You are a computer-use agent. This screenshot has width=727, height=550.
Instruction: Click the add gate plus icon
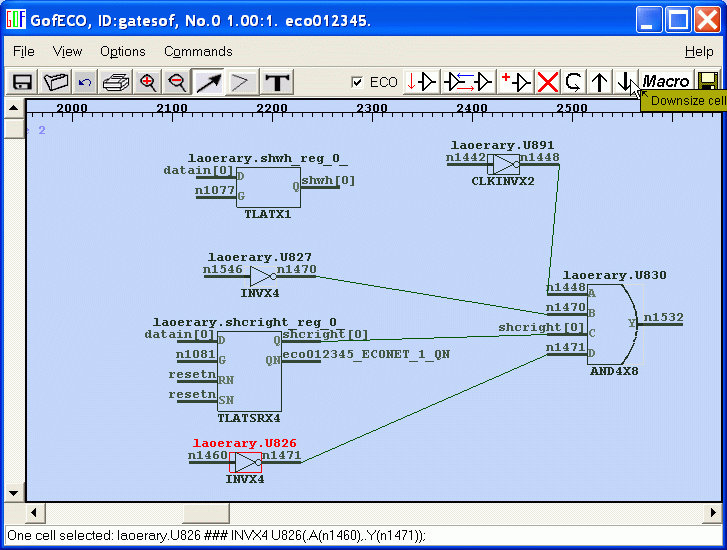point(516,83)
